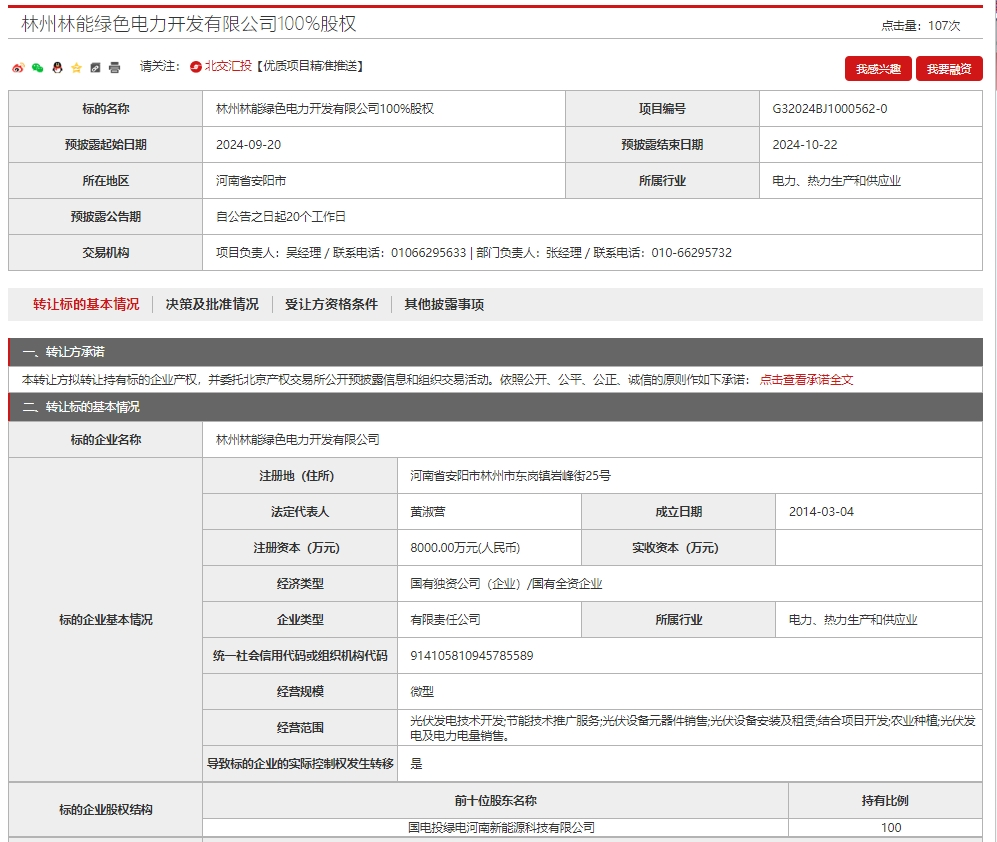Open the 受让方资格条件 tab
The image size is (997, 842).
point(331,305)
